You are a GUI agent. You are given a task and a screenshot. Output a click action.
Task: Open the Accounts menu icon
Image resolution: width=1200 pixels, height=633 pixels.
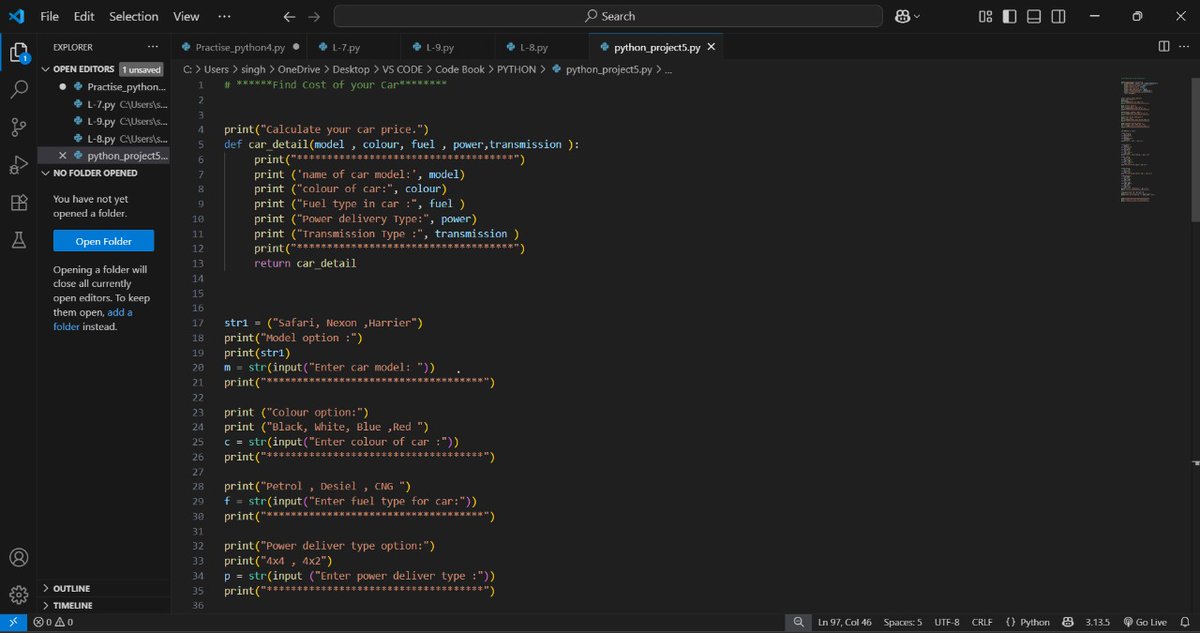(18, 557)
